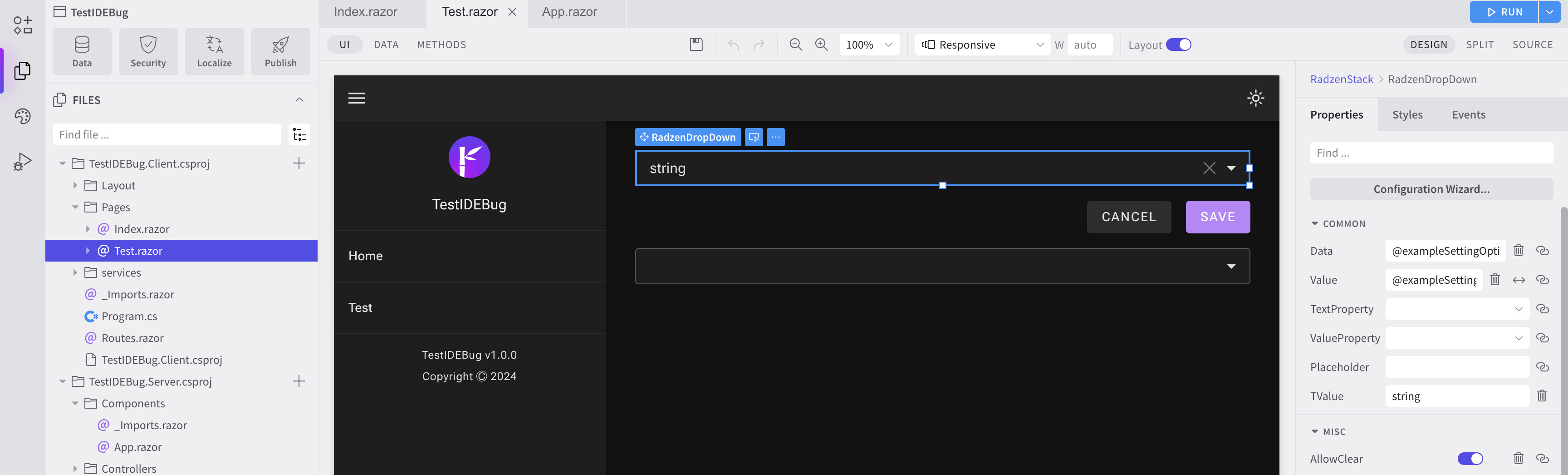Image resolution: width=1568 pixels, height=475 pixels.
Task: Switch to the METHODS view tab
Action: pyautogui.click(x=442, y=45)
